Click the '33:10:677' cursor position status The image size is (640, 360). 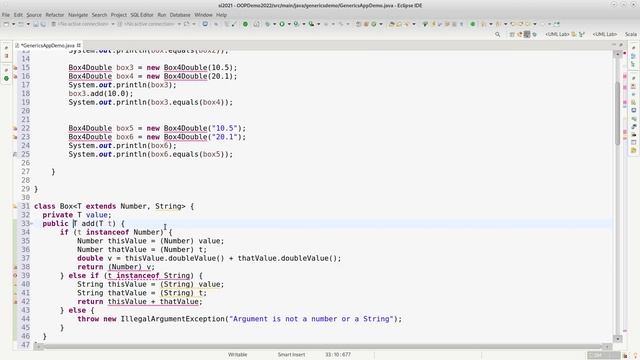pyautogui.click(x=338, y=355)
